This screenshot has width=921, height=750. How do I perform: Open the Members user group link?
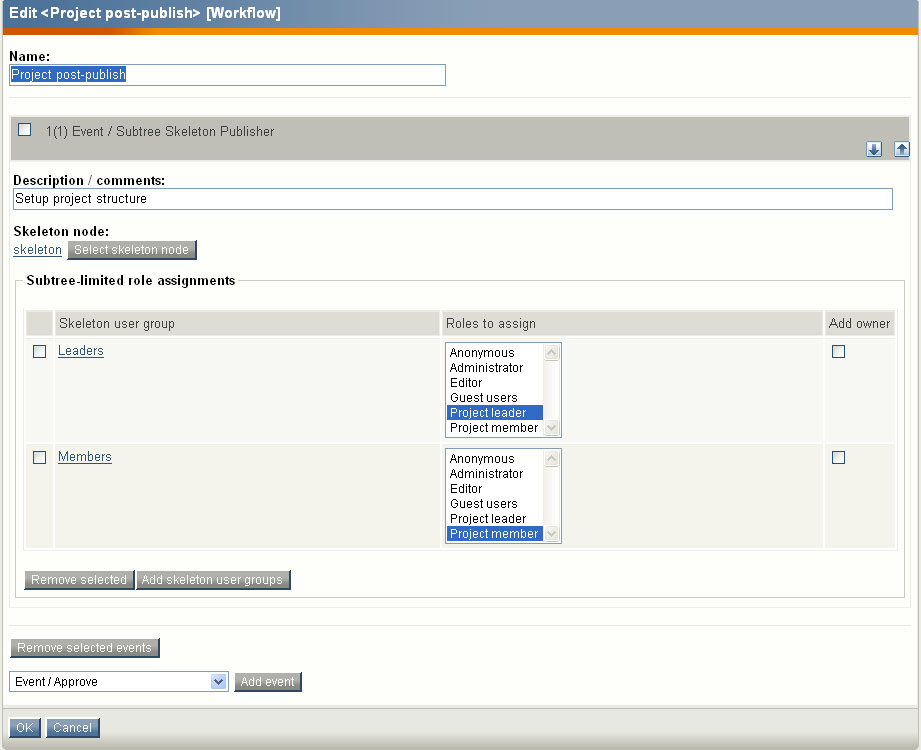coord(85,457)
